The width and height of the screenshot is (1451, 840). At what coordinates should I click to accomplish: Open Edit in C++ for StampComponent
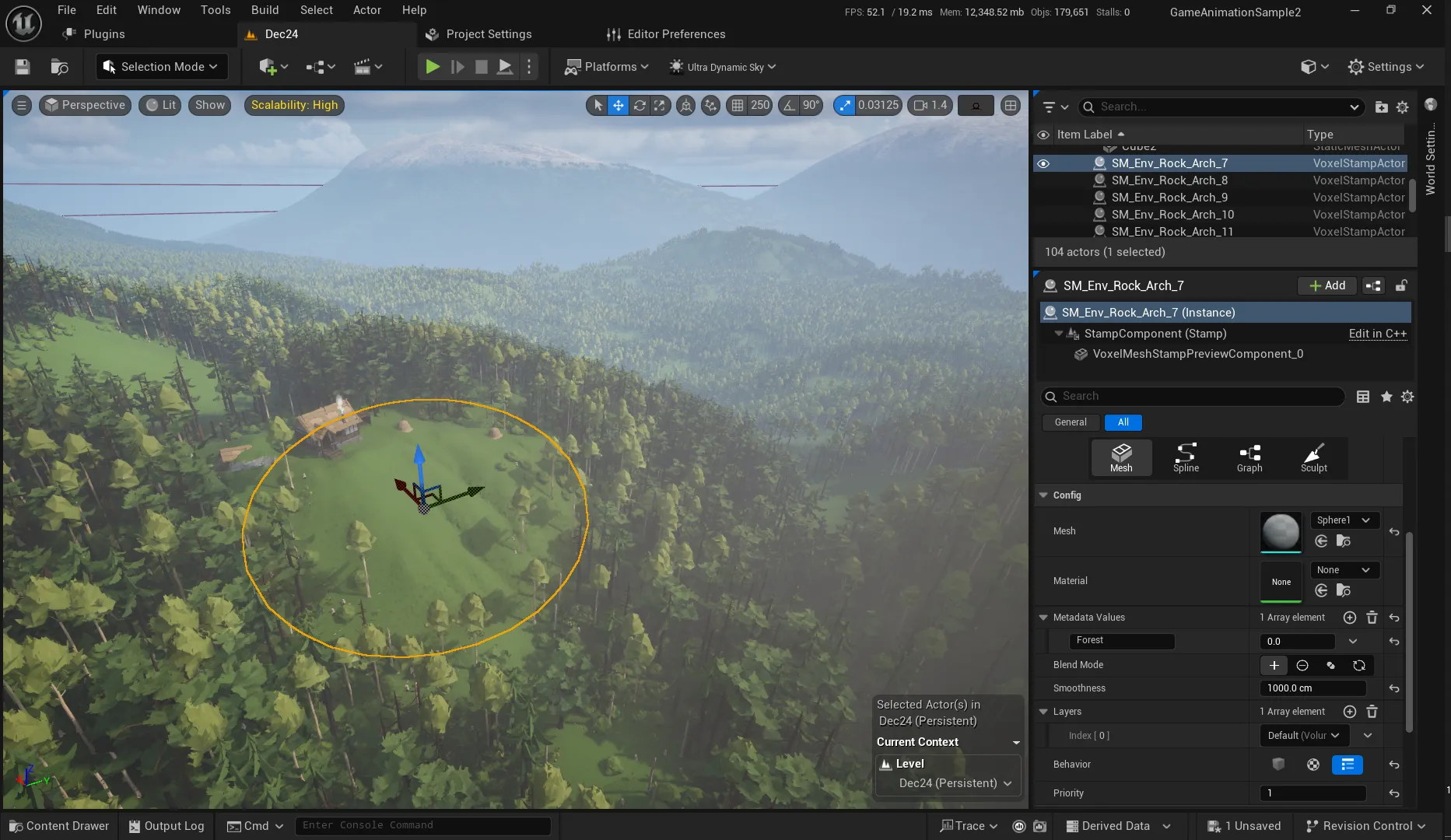tap(1377, 333)
